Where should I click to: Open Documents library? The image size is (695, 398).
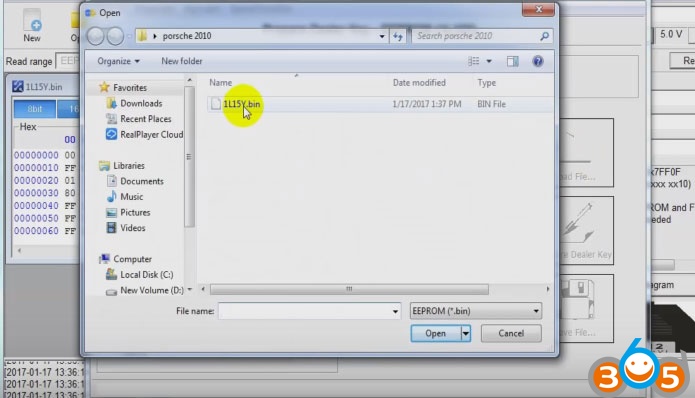click(x=141, y=181)
